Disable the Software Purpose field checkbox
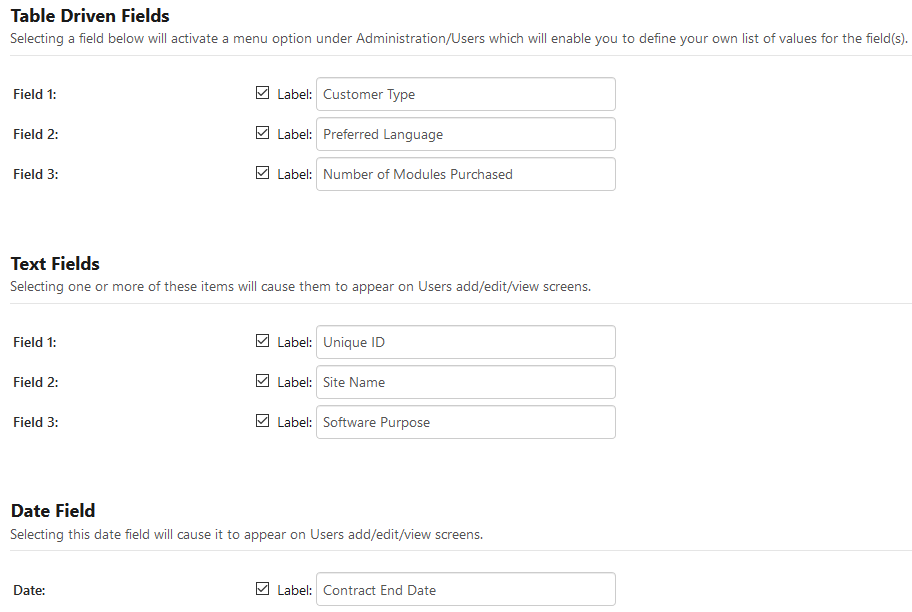 (x=263, y=421)
